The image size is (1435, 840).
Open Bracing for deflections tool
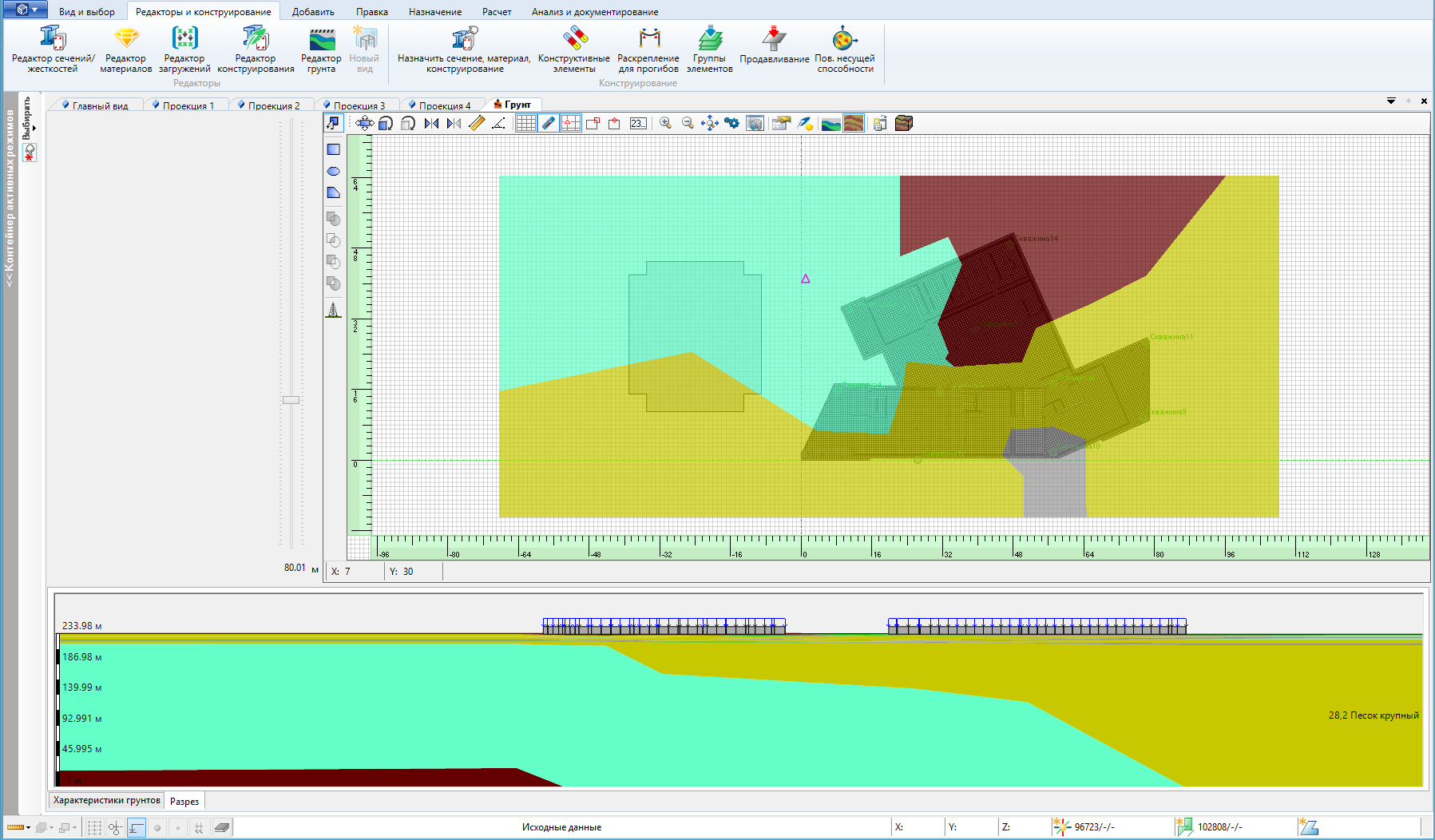[x=648, y=49]
